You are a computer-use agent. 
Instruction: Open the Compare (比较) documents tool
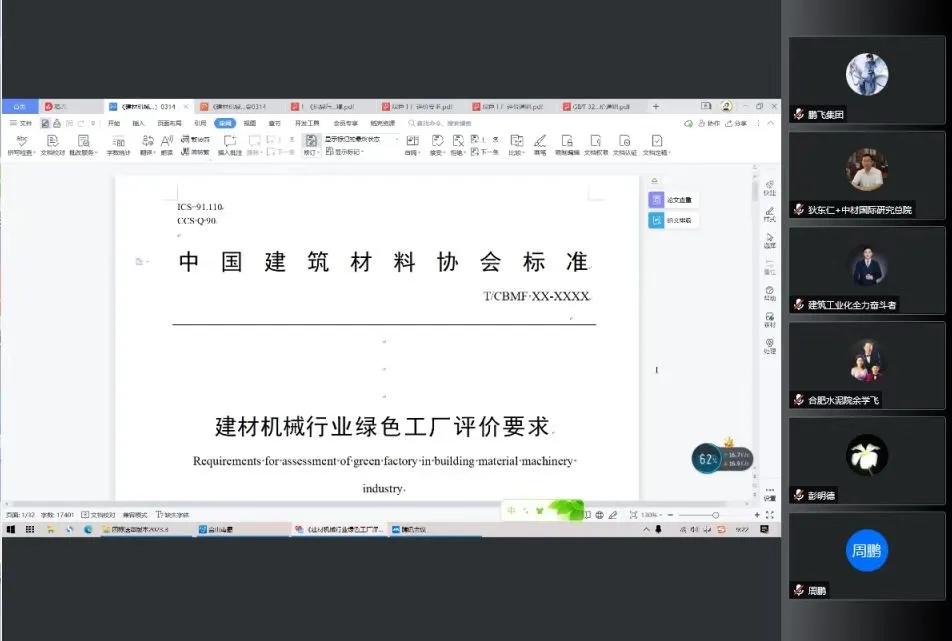518,143
